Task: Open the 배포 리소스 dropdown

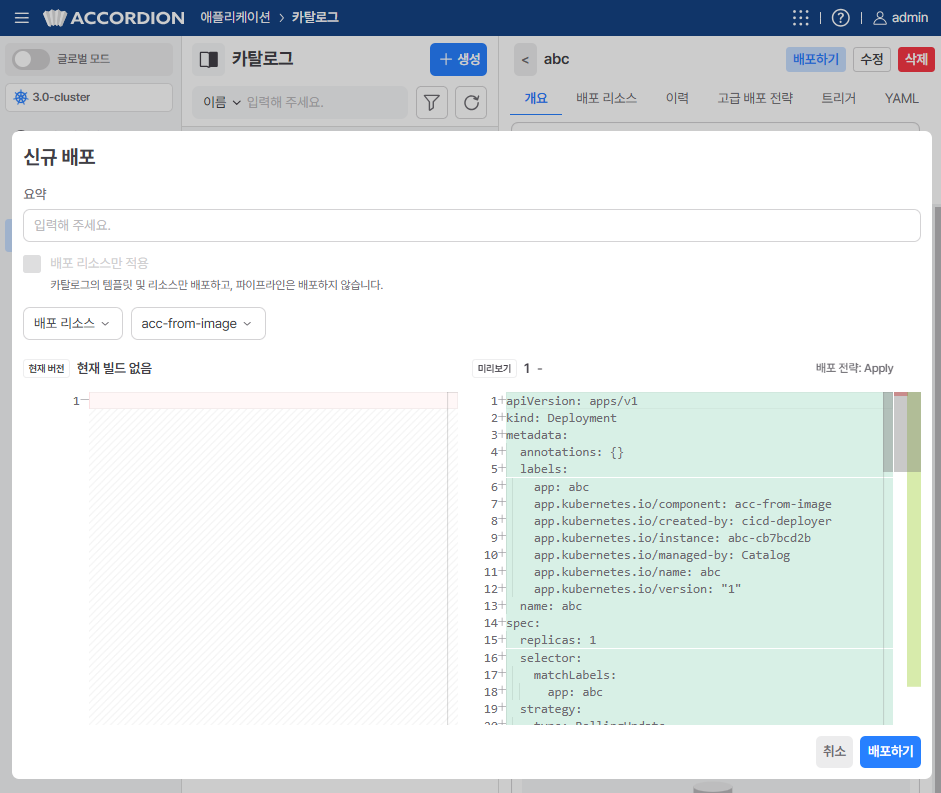Action: click(x=73, y=324)
